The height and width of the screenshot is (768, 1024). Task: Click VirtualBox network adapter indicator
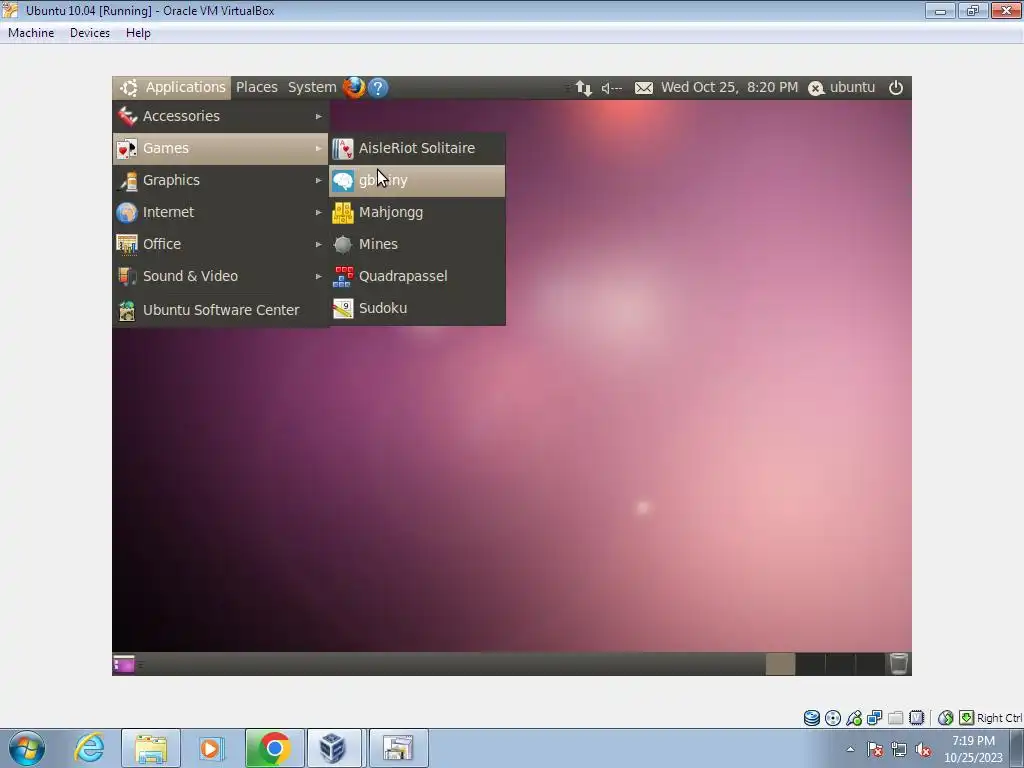pos(874,718)
